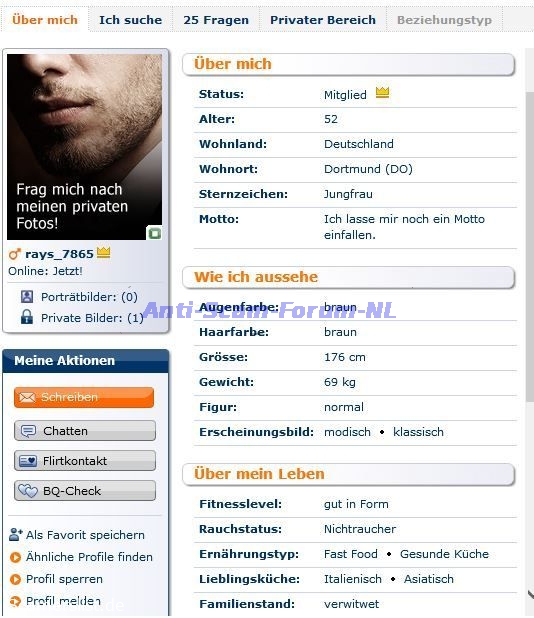The width and height of the screenshot is (534, 618).
Task: Click the padlock icon for Private Bilder
Action: [27, 317]
